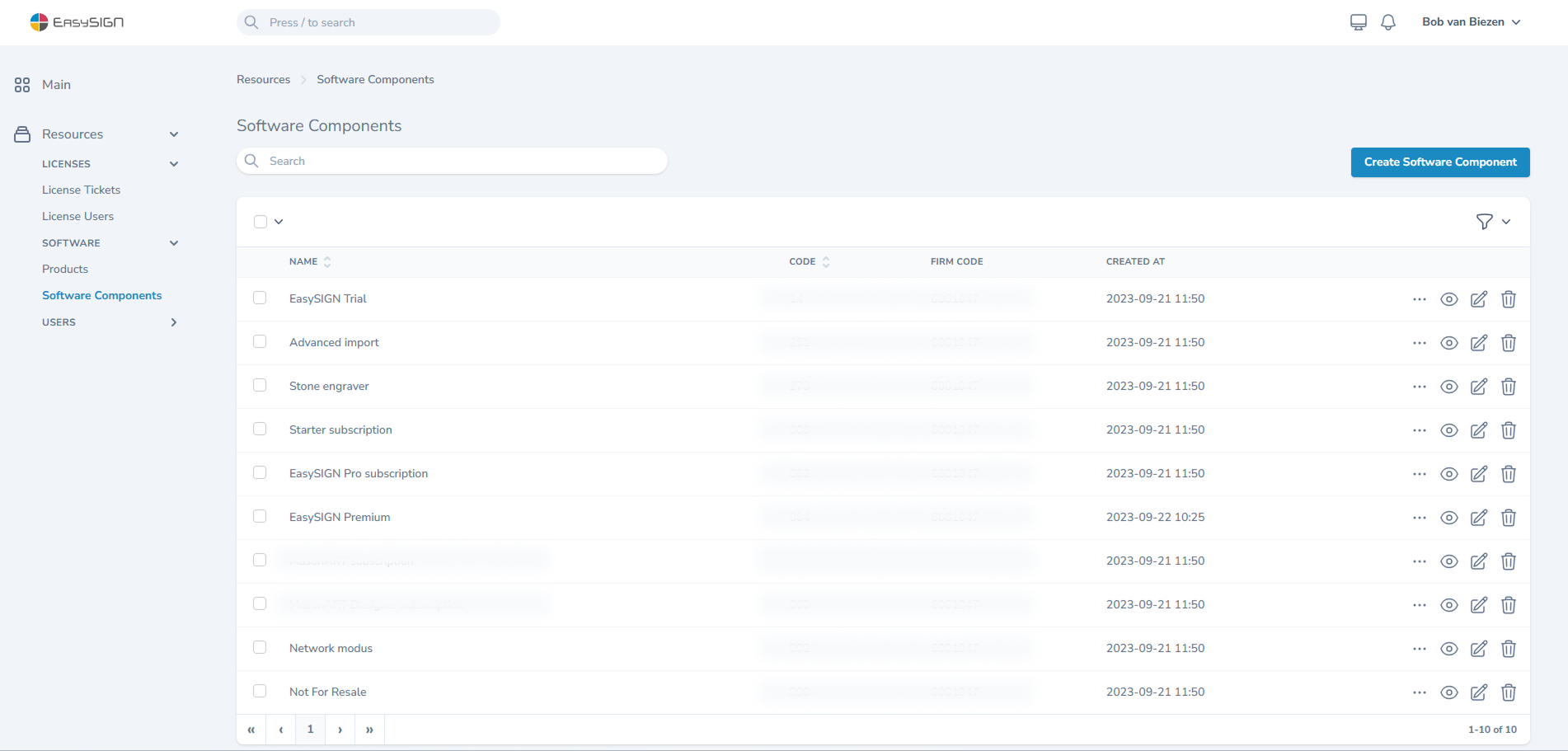View the Network modus component
This screenshot has width=1568, height=751.
pos(1449,649)
